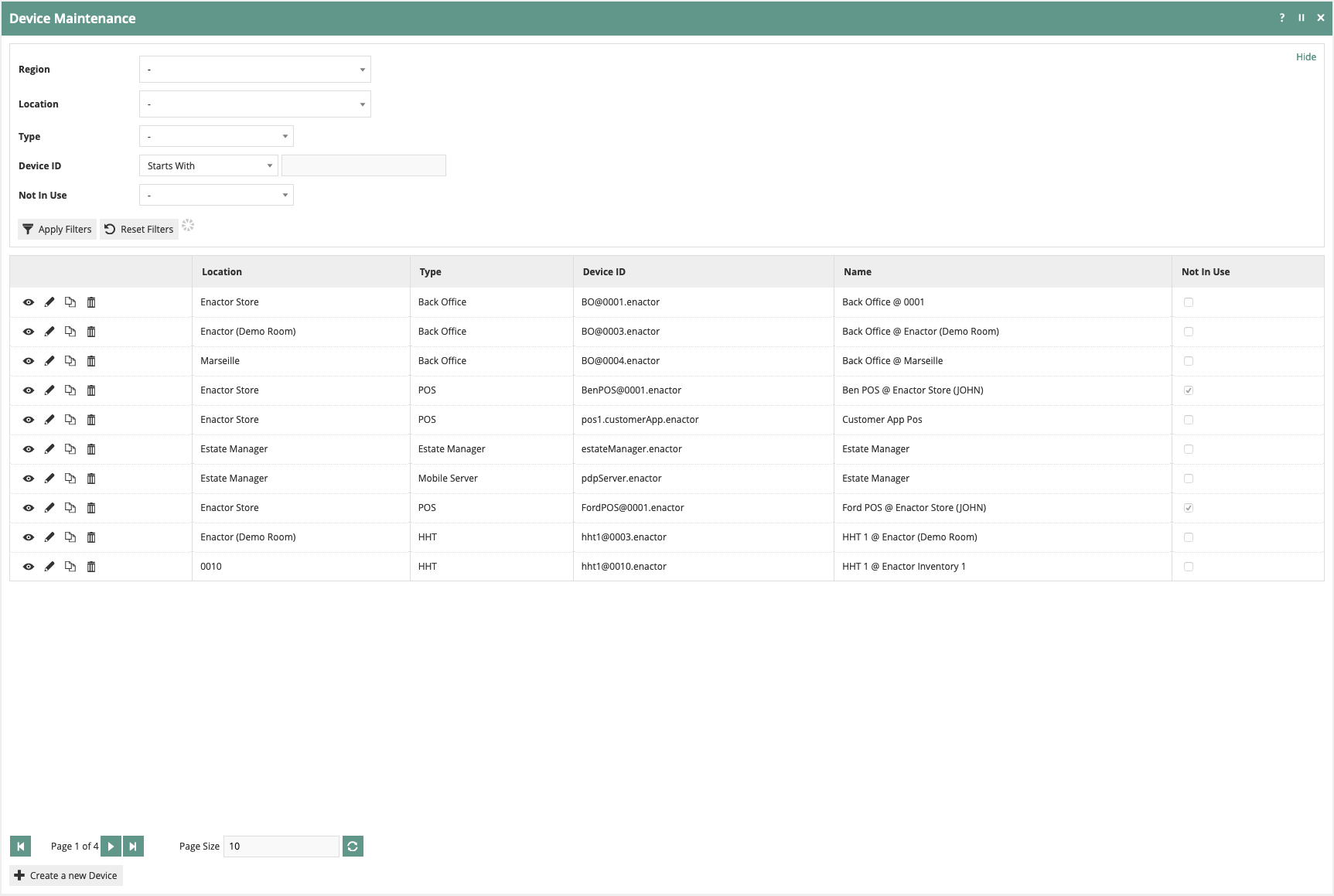The width and height of the screenshot is (1334, 896).
Task: Apply the selected filters
Action: point(57,230)
